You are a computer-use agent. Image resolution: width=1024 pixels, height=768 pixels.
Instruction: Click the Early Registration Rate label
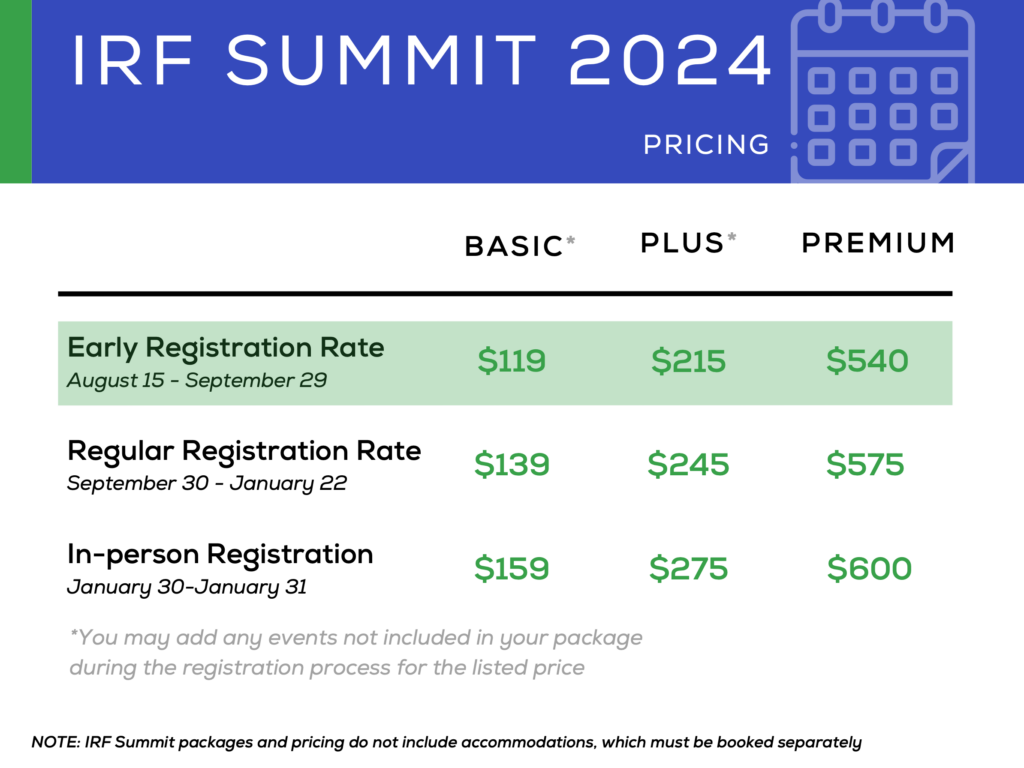coord(226,347)
